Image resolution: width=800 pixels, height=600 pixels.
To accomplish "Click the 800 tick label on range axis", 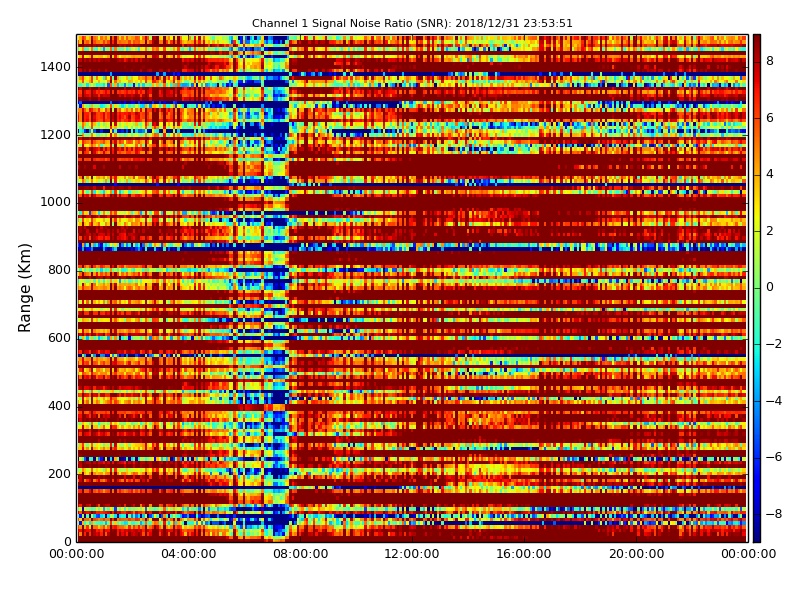I will click(59, 270).
